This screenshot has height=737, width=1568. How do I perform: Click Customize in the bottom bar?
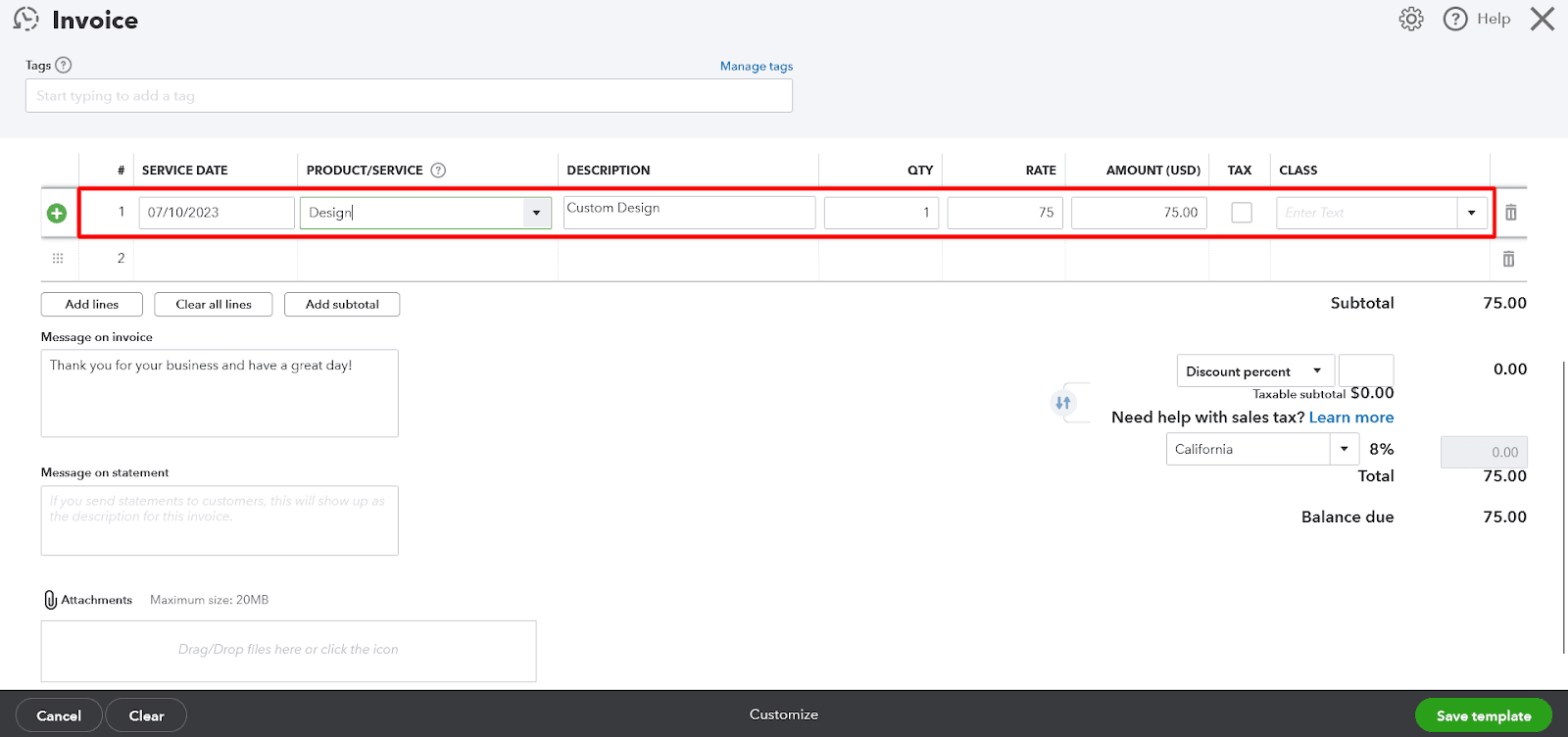tap(783, 714)
